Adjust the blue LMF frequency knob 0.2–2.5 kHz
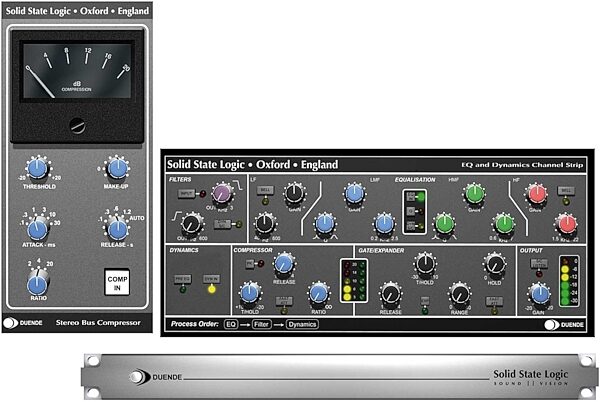Viewport: 600px width, 402px height. point(384,224)
